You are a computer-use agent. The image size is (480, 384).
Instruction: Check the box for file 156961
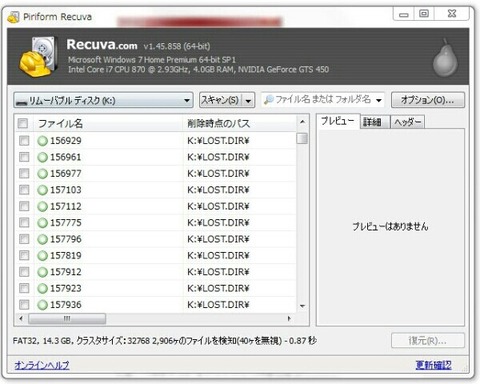click(24, 157)
